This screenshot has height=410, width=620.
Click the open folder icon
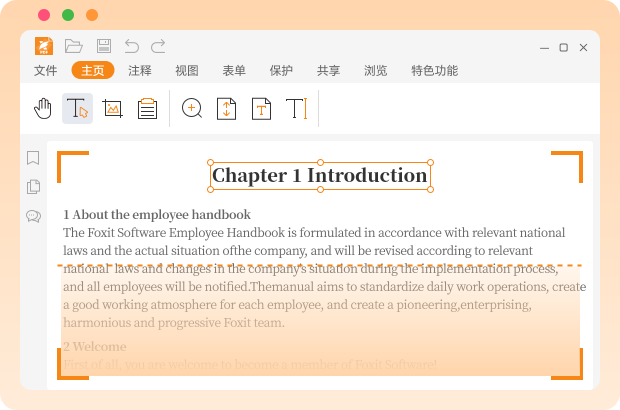73,46
